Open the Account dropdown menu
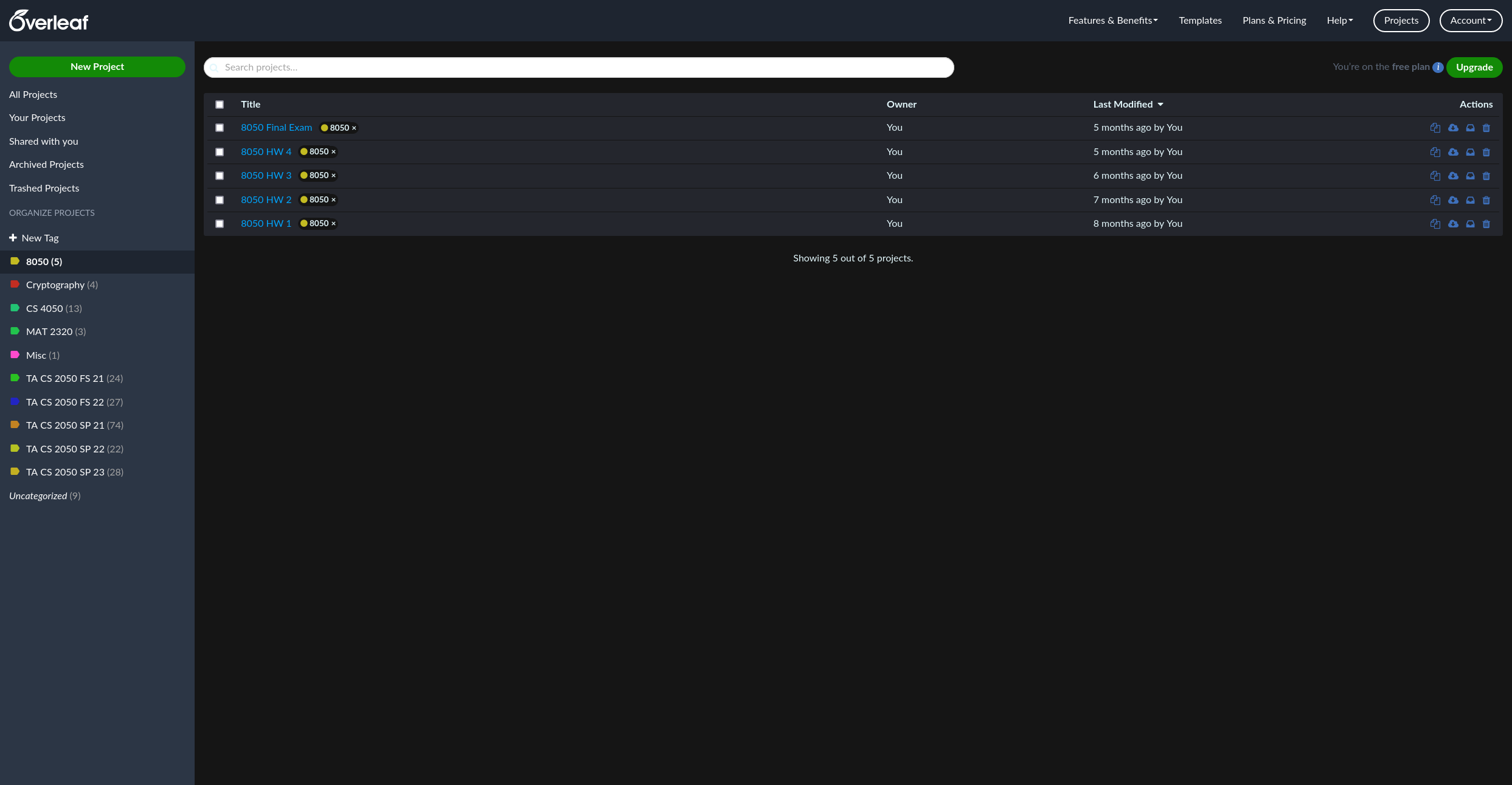The height and width of the screenshot is (785, 1512). click(x=1471, y=21)
